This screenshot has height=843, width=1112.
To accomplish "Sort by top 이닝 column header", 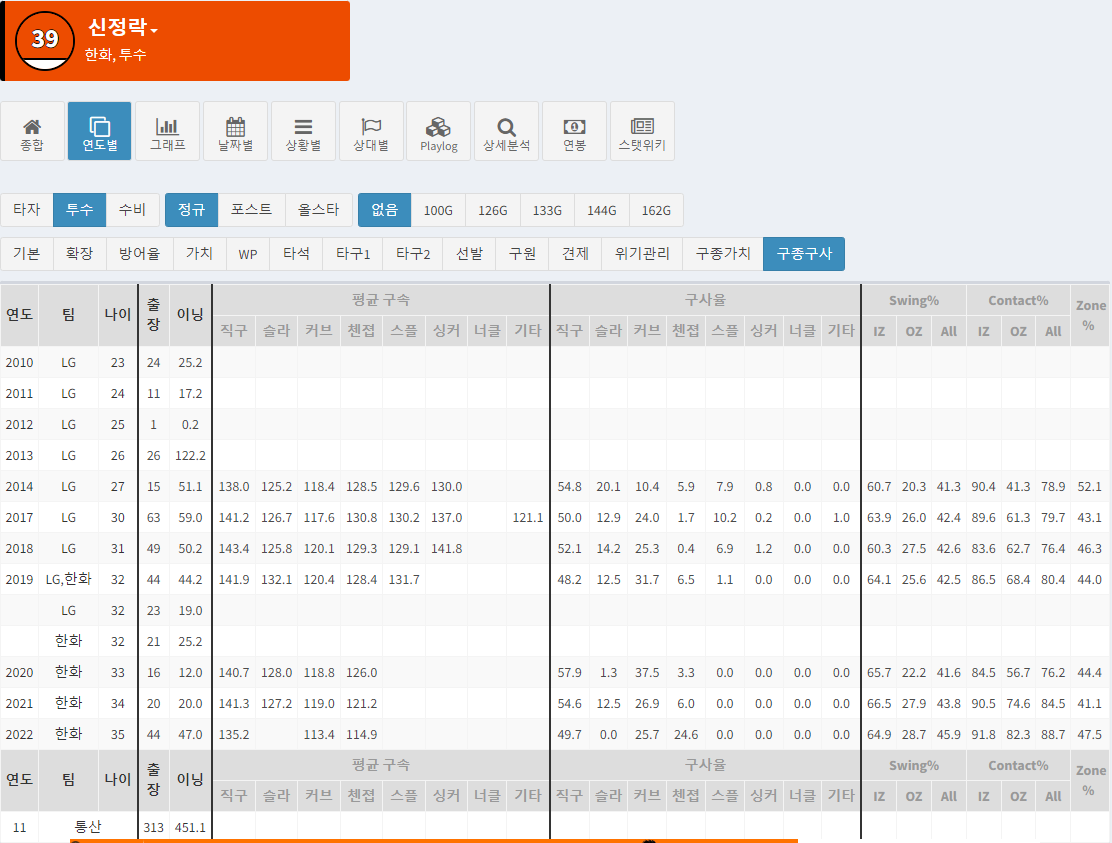I will tap(190, 315).
